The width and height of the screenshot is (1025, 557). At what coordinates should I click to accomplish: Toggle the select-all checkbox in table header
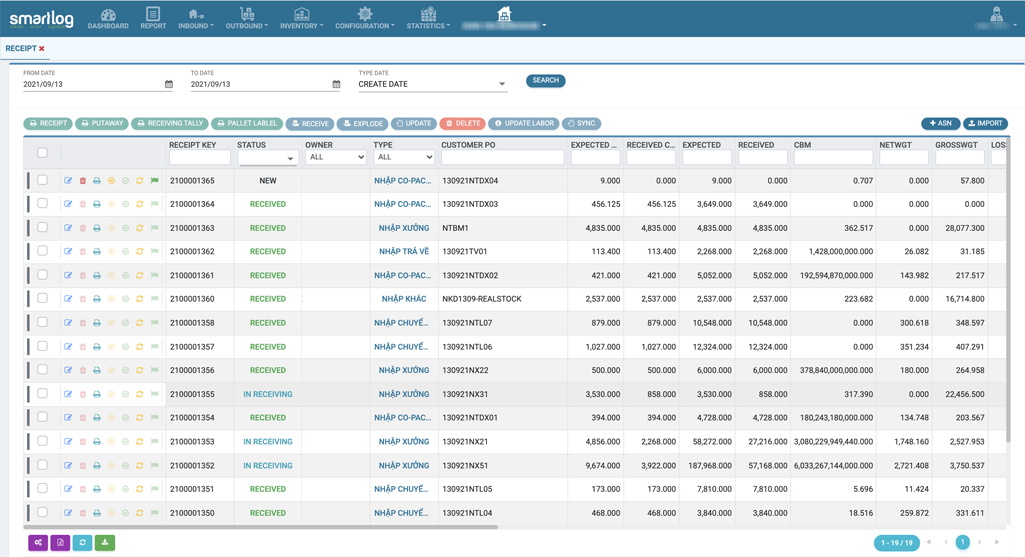pyautogui.click(x=42, y=153)
